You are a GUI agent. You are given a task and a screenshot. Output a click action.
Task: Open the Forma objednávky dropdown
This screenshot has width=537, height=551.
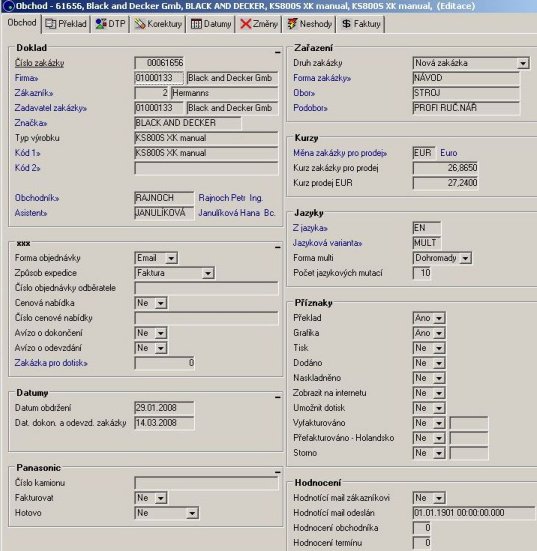pos(171,258)
